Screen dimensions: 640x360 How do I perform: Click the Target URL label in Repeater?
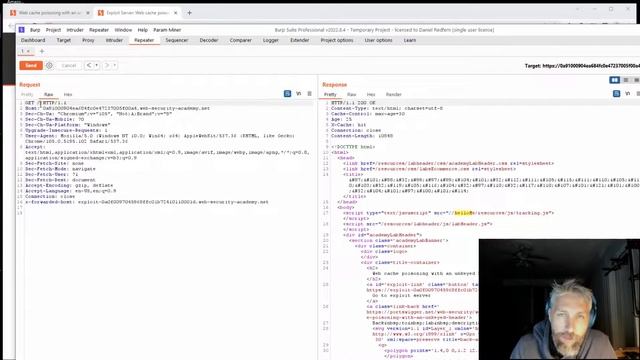(582, 66)
